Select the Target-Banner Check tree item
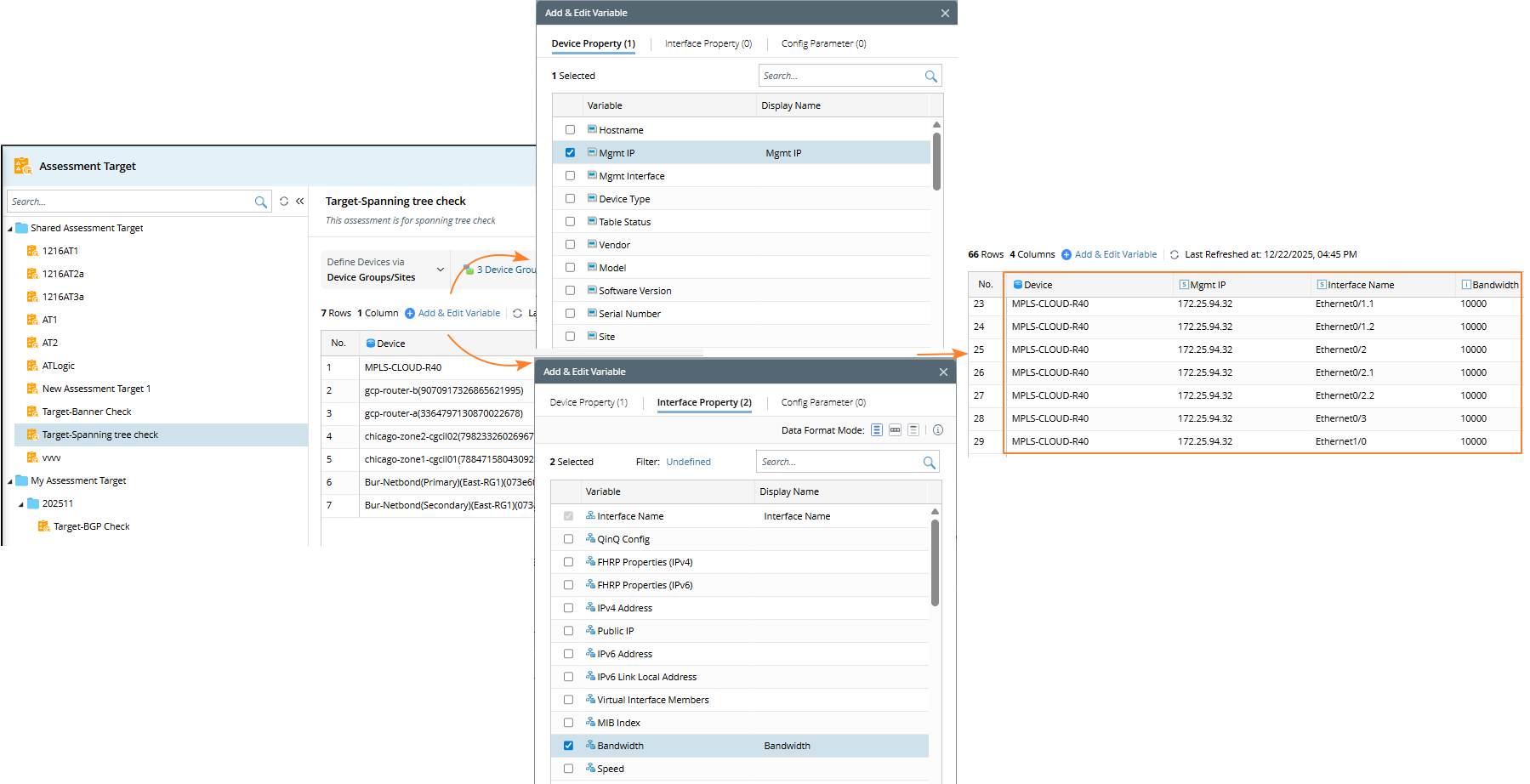The image size is (1530, 784). (87, 412)
